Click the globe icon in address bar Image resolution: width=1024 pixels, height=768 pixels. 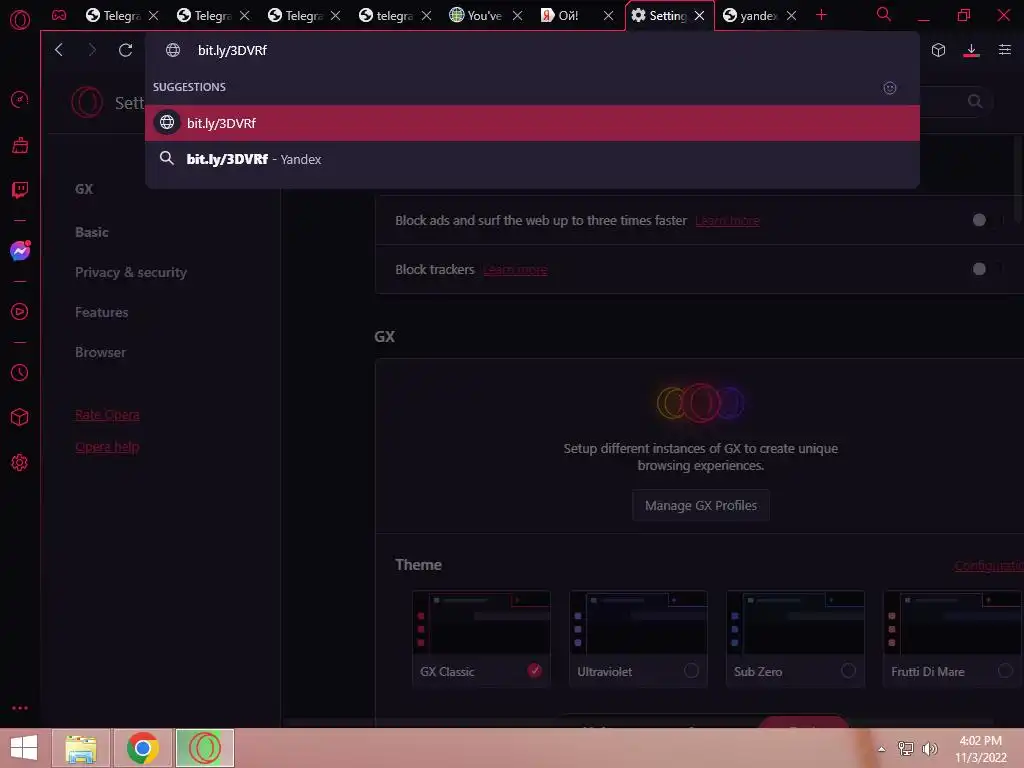[x=172, y=50]
